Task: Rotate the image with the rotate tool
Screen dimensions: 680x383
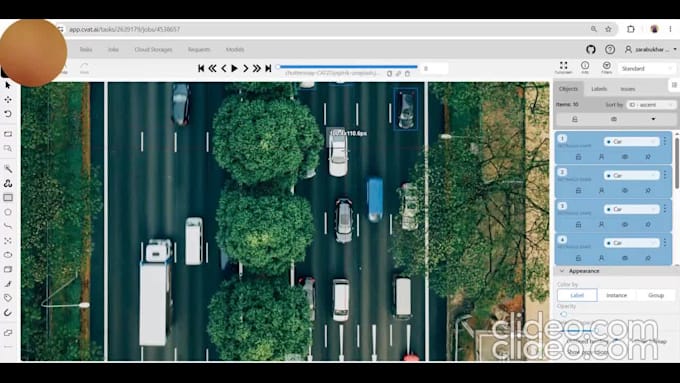Action: [8, 114]
